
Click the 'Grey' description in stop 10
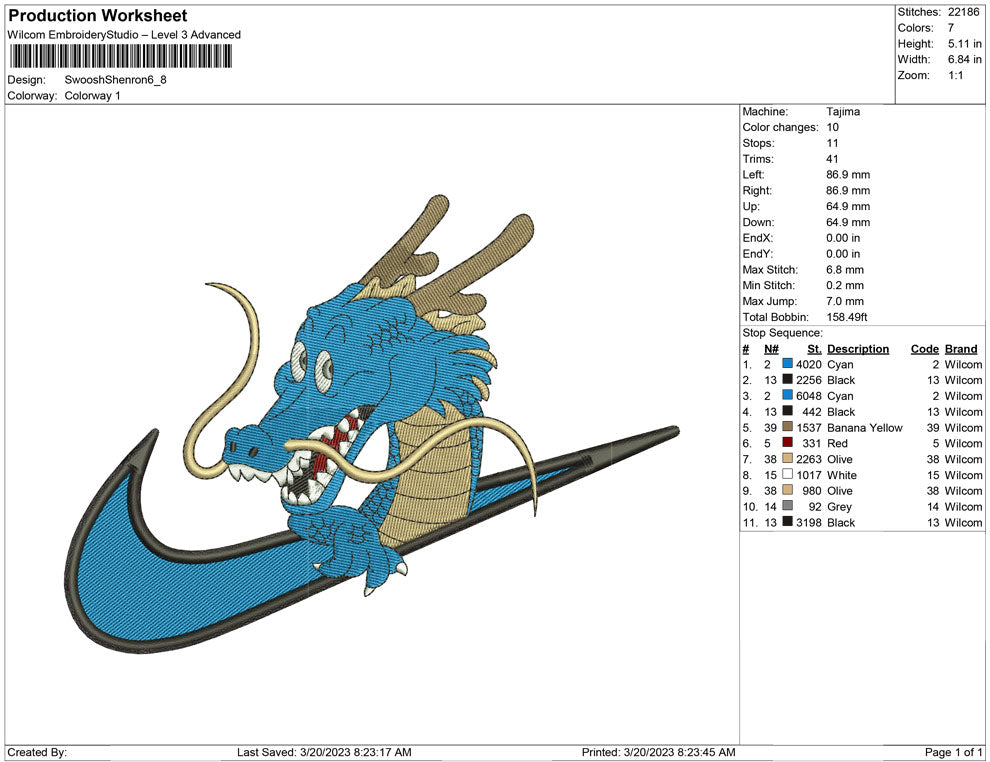[840, 506]
